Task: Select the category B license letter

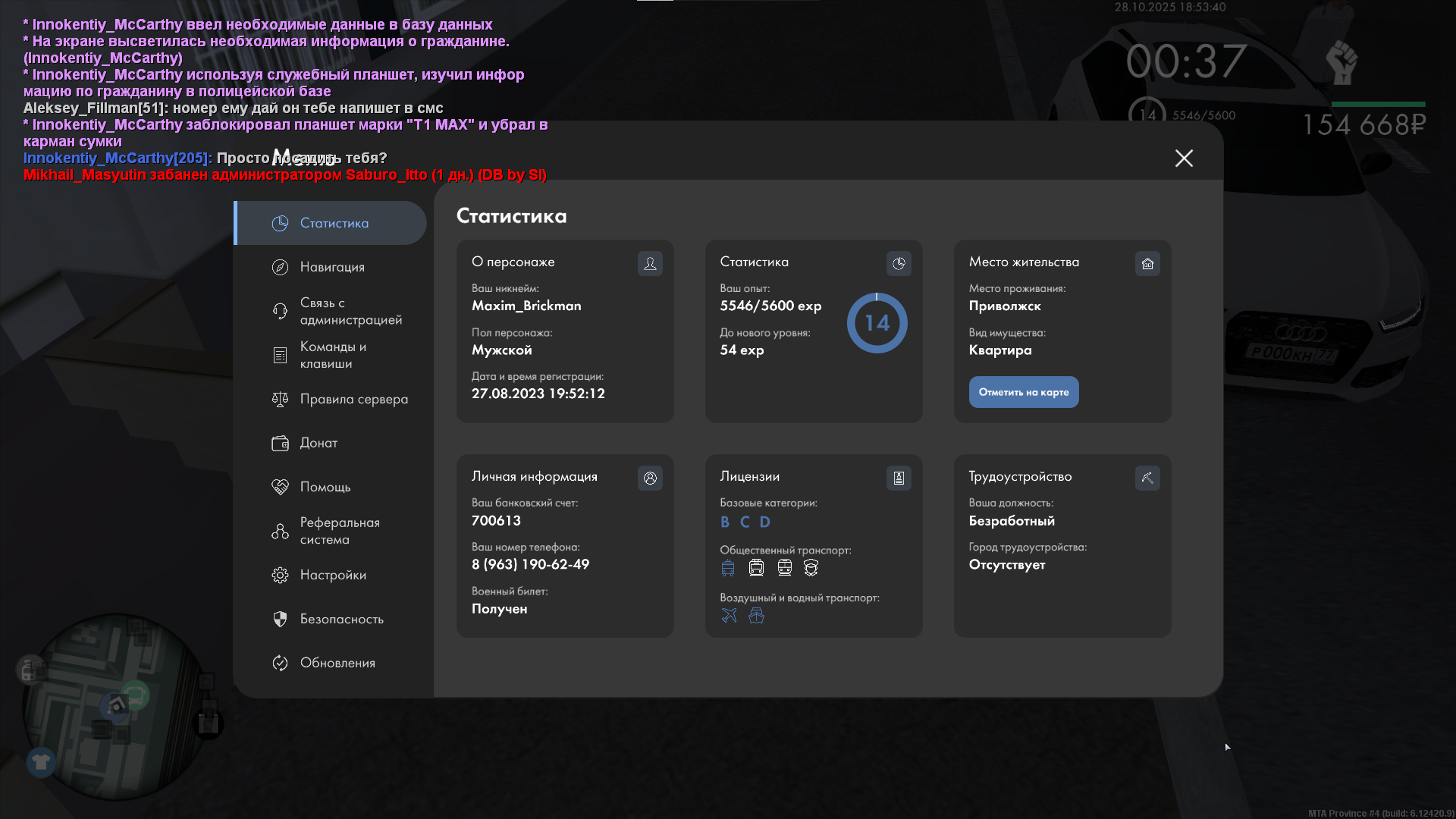Action: point(725,522)
